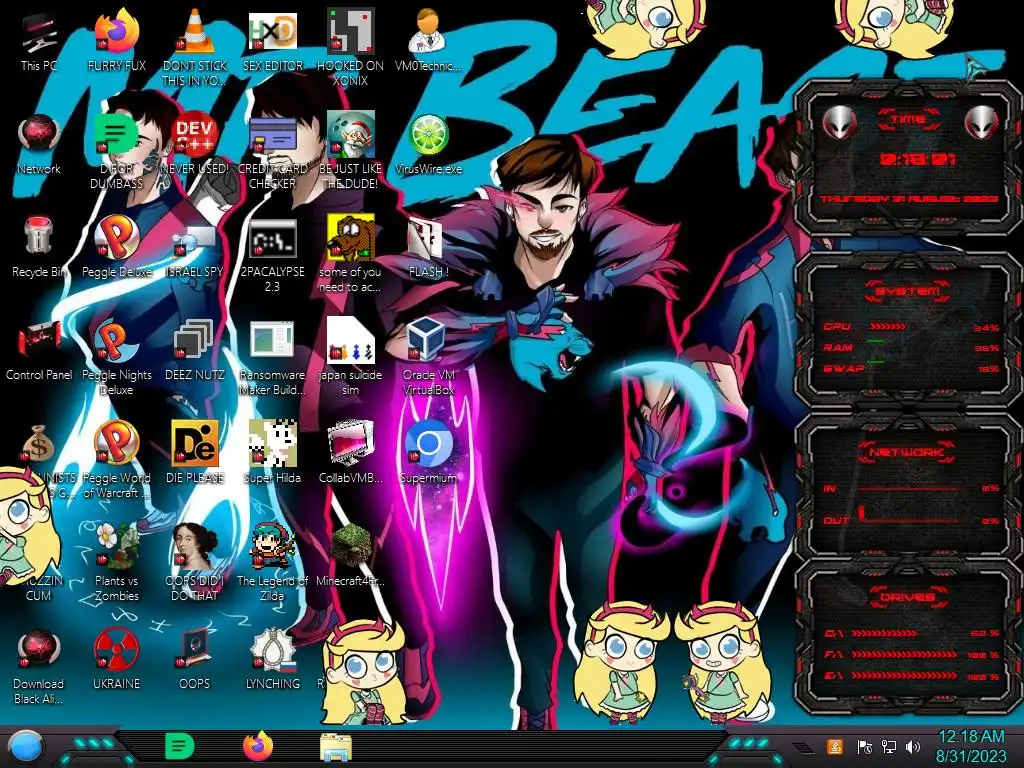This screenshot has height=768, width=1024.
Task: Open the OOPS desktop shortcut
Action: (195, 660)
